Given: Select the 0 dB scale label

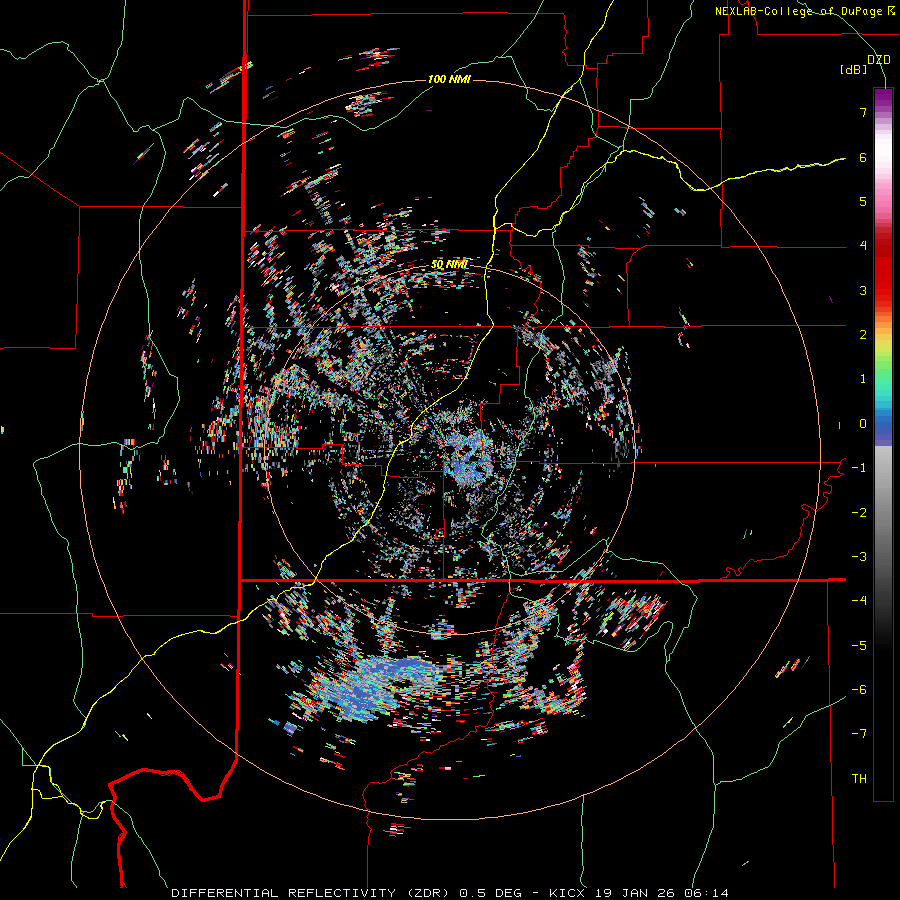Looking at the screenshot, I should 863,424.
